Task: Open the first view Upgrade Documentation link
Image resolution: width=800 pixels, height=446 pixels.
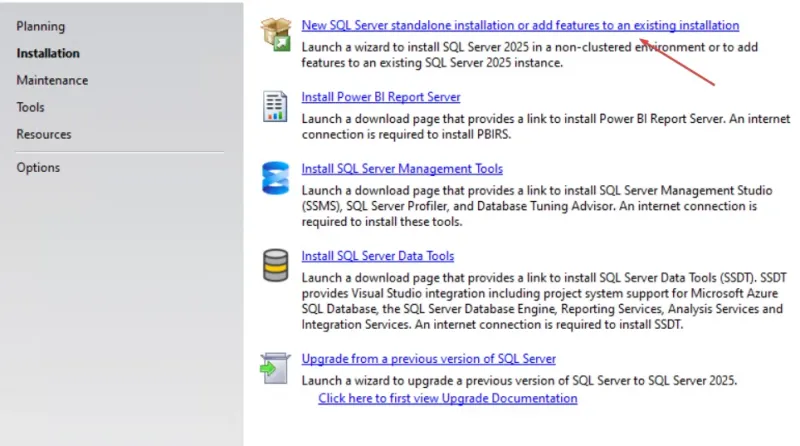Action: click(x=447, y=398)
